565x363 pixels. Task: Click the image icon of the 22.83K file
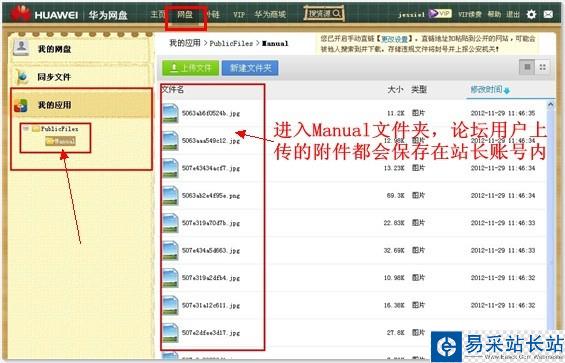coord(170,223)
